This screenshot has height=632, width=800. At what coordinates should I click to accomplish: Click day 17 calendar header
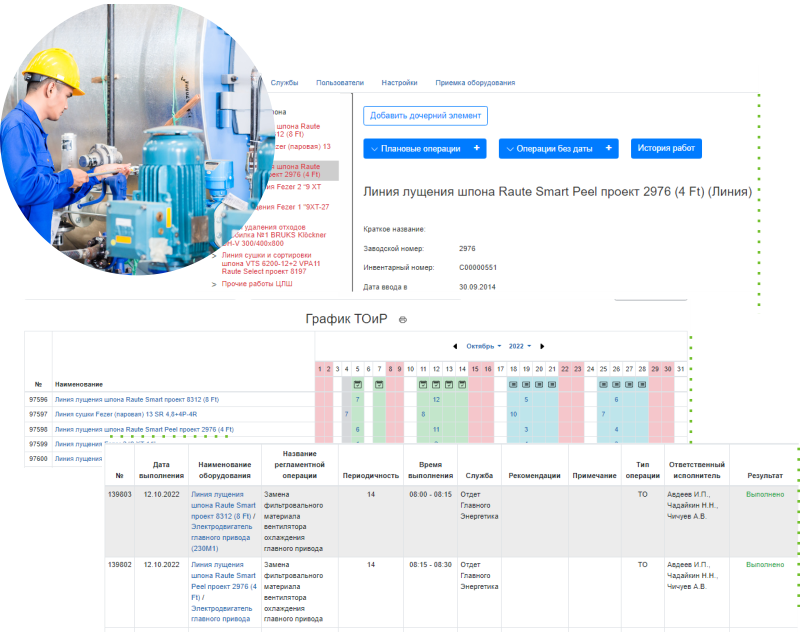pyautogui.click(x=501, y=369)
